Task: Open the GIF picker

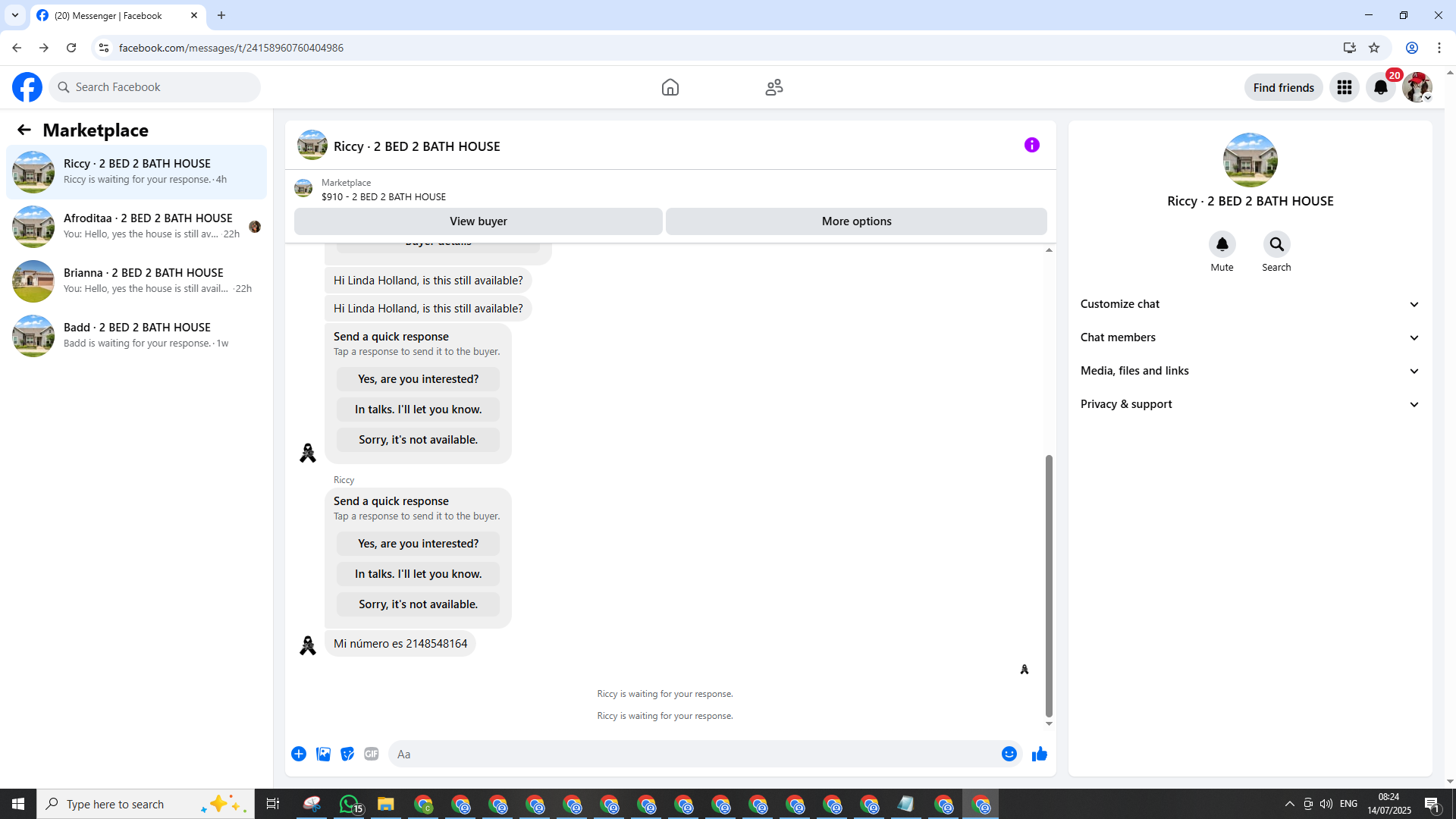Action: (x=371, y=754)
